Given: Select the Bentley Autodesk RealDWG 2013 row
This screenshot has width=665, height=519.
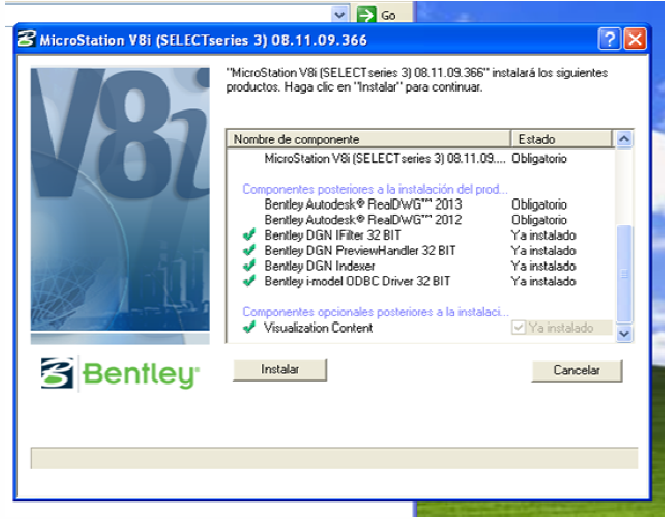Looking at the screenshot, I should tap(420, 204).
